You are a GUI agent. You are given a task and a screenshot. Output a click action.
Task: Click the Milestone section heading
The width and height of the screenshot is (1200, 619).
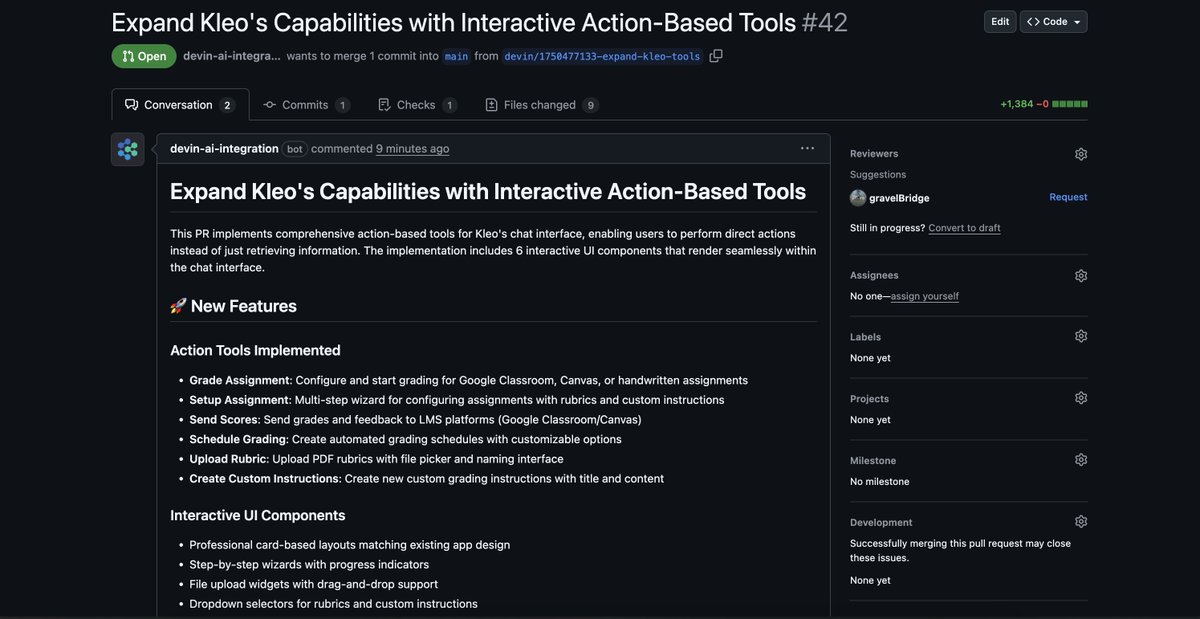(873, 461)
